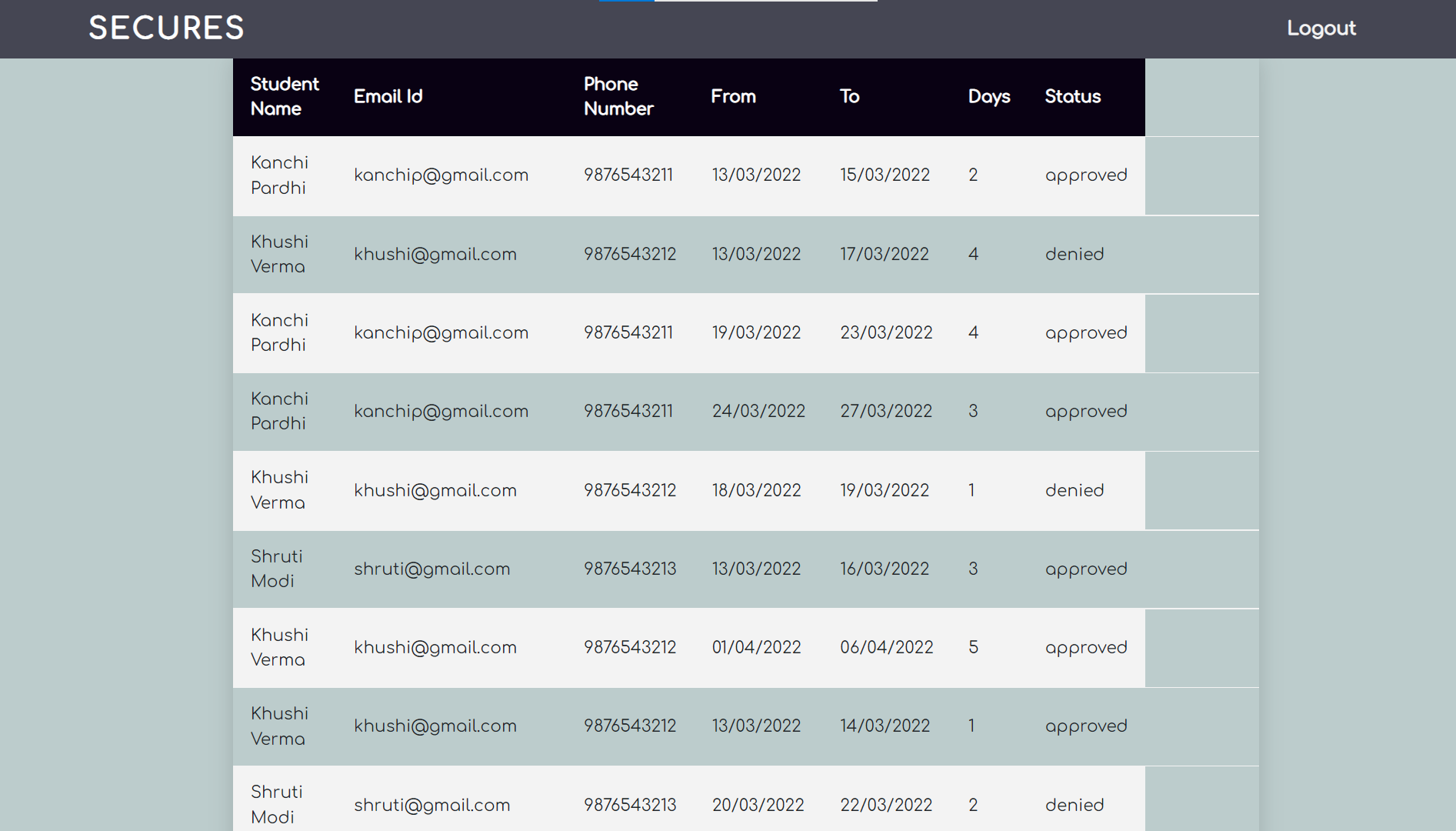This screenshot has height=831, width=1456.
Task: Select shruti@gmail.com in the Shruti Modi row
Action: pyautogui.click(x=432, y=569)
